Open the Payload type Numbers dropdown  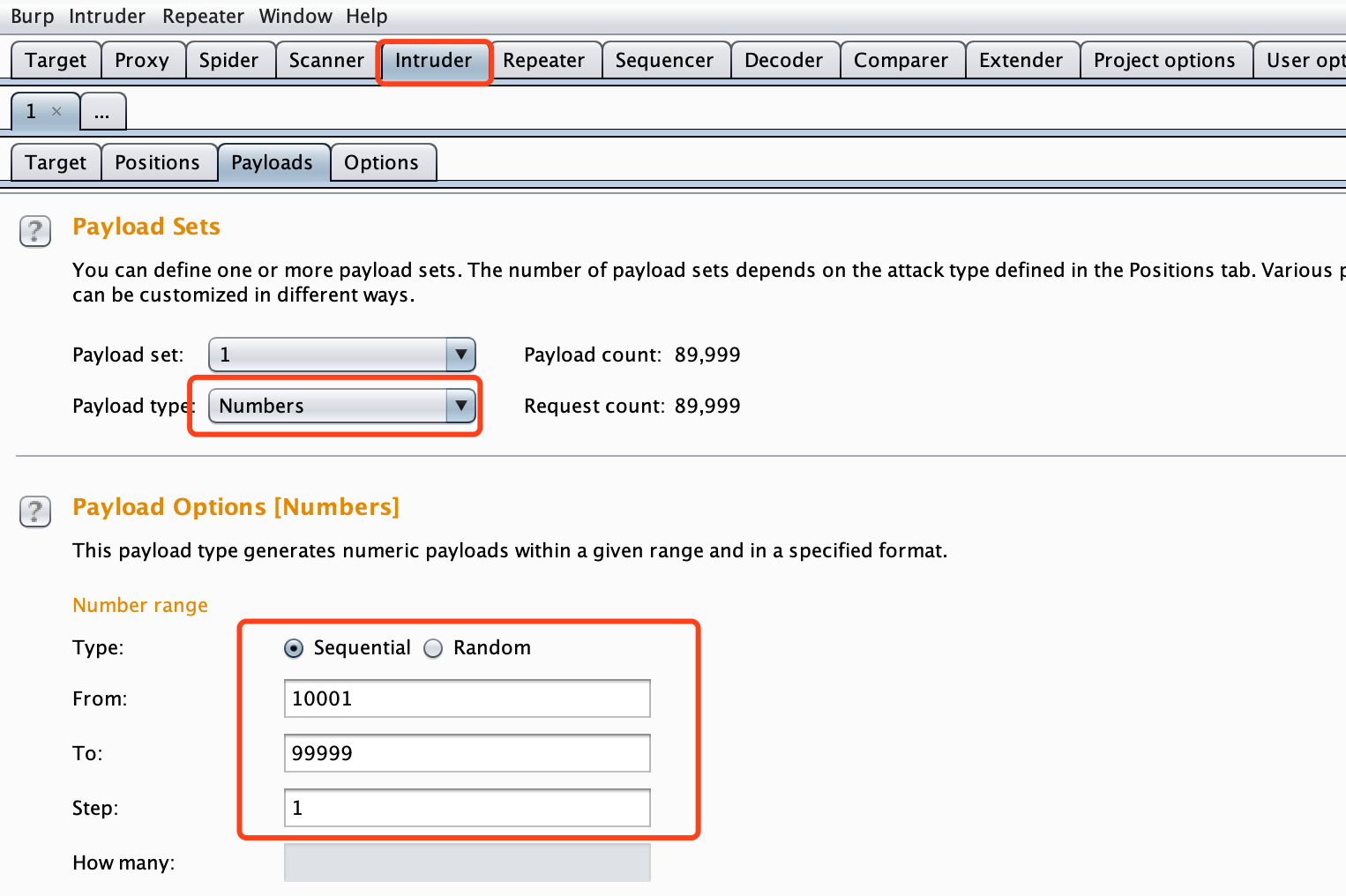click(342, 406)
